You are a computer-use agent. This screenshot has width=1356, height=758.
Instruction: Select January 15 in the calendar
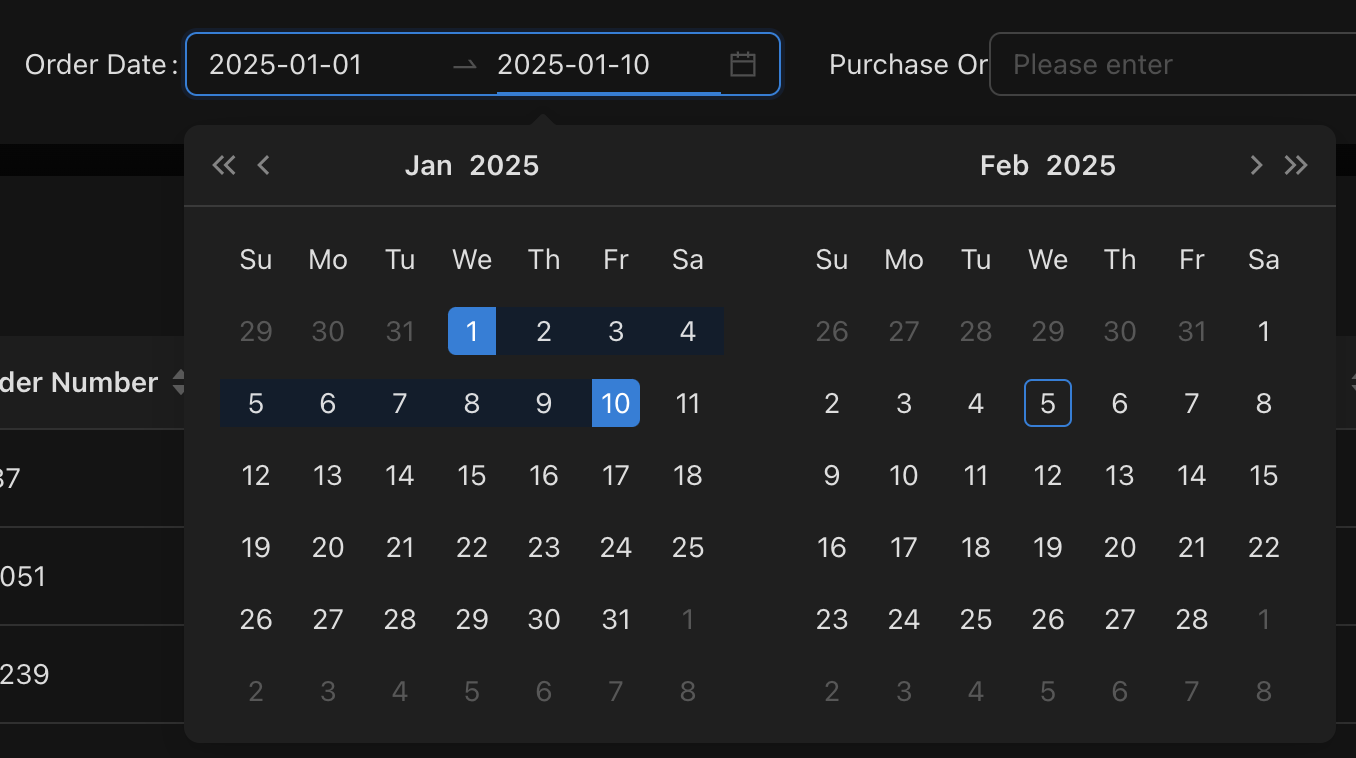(472, 475)
